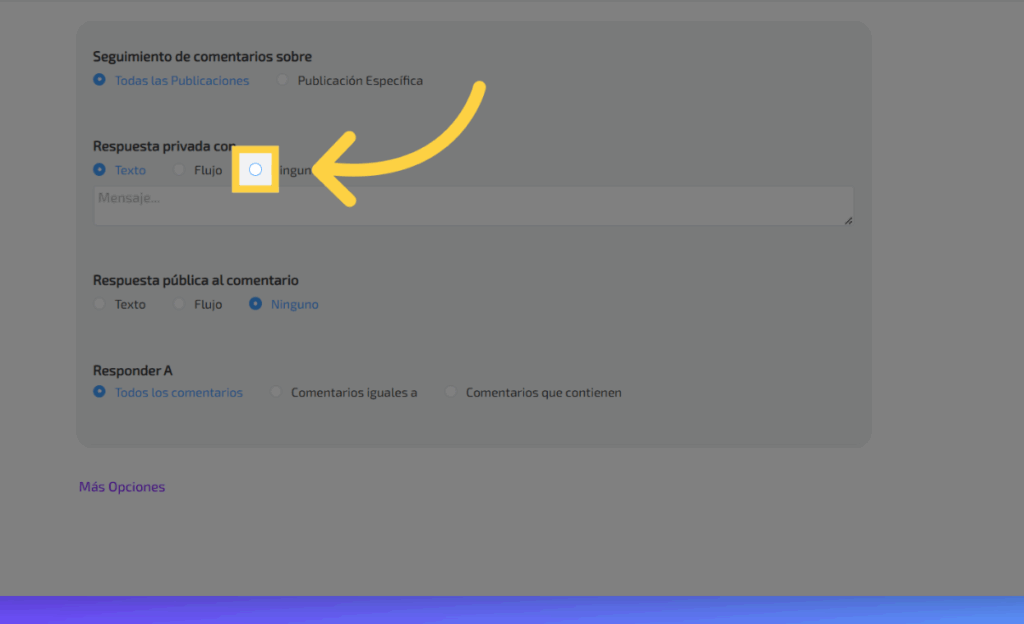Screen dimensions: 1024x624
Task: Choose the 'Publicación Específica' radio button
Action: (282, 80)
